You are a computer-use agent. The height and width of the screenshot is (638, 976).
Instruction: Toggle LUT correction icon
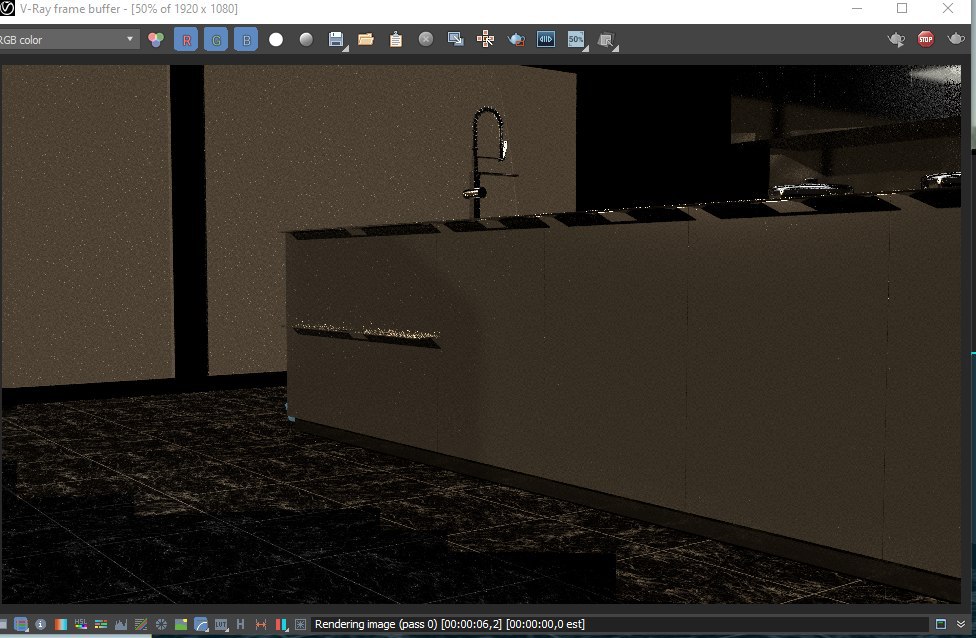221,624
